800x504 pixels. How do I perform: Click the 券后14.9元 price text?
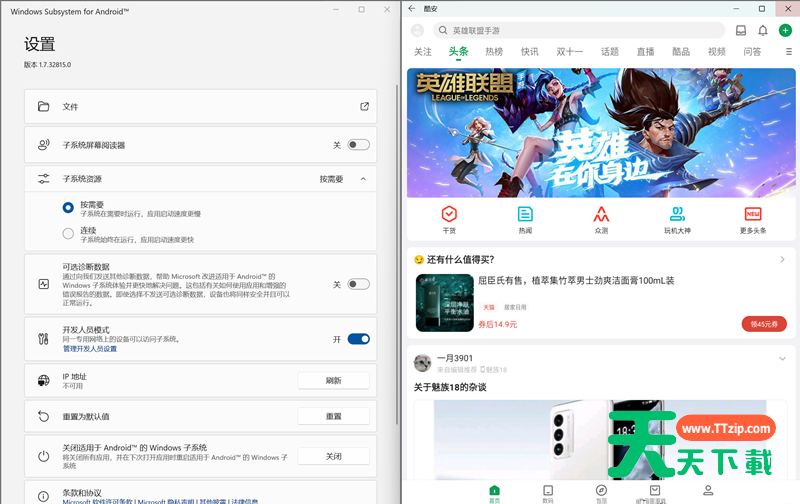[497, 324]
